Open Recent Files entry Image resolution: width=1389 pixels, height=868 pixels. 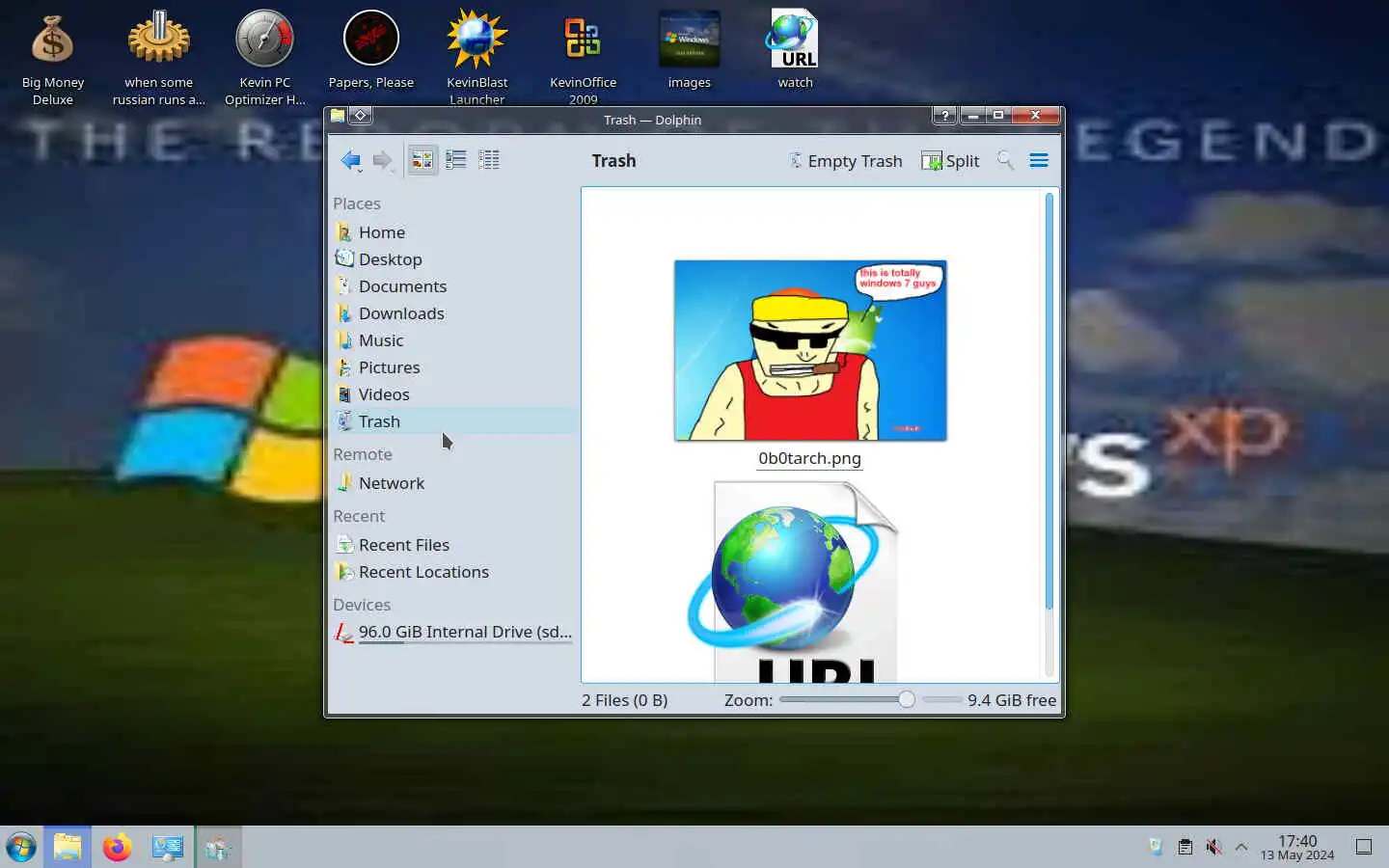click(453, 545)
